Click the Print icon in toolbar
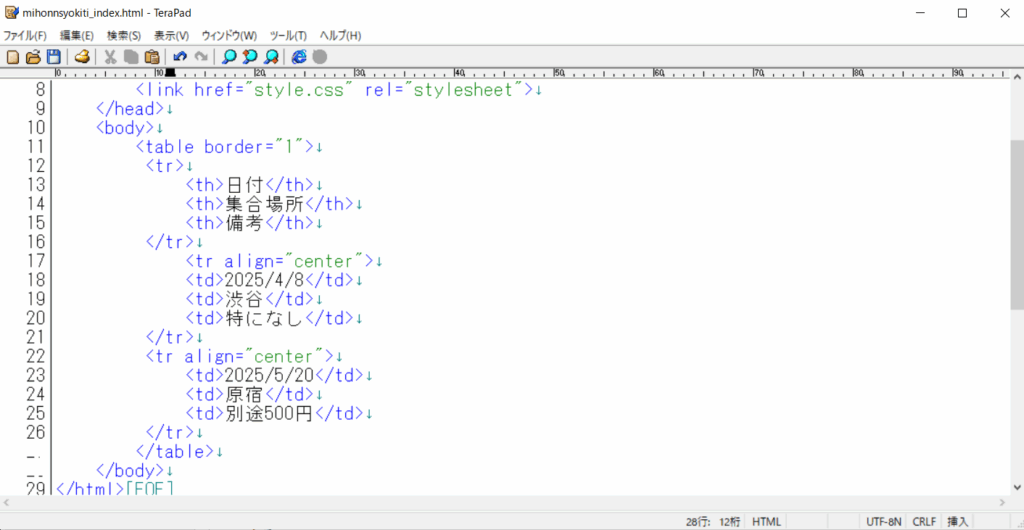1024x530 pixels. coord(83,56)
